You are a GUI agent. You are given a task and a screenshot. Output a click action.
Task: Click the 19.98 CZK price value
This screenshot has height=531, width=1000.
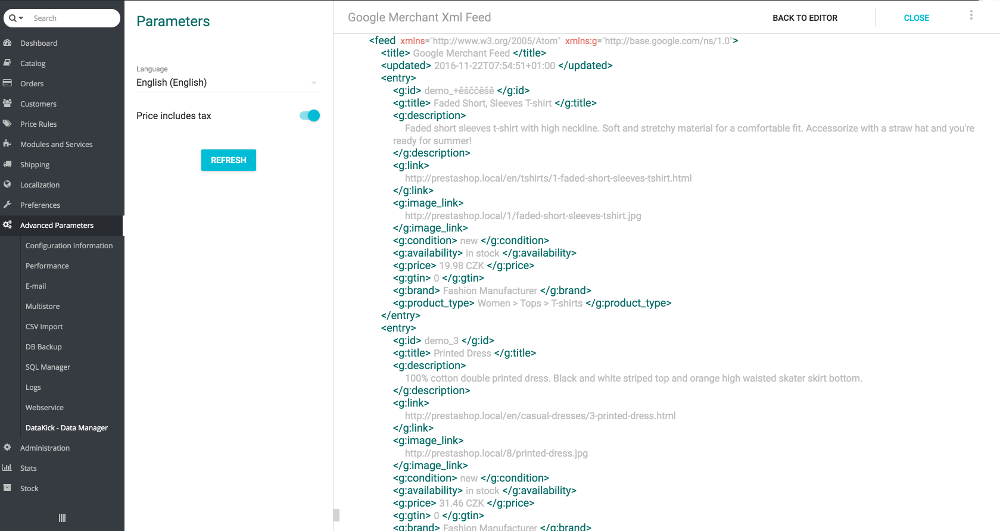(x=462, y=266)
